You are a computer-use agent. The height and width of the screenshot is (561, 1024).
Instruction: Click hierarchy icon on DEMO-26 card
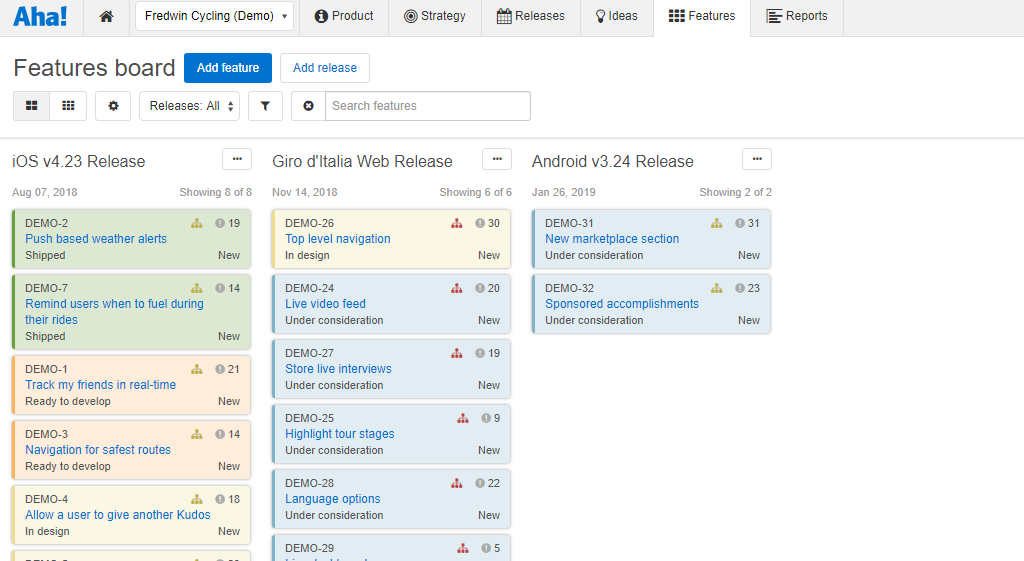457,224
